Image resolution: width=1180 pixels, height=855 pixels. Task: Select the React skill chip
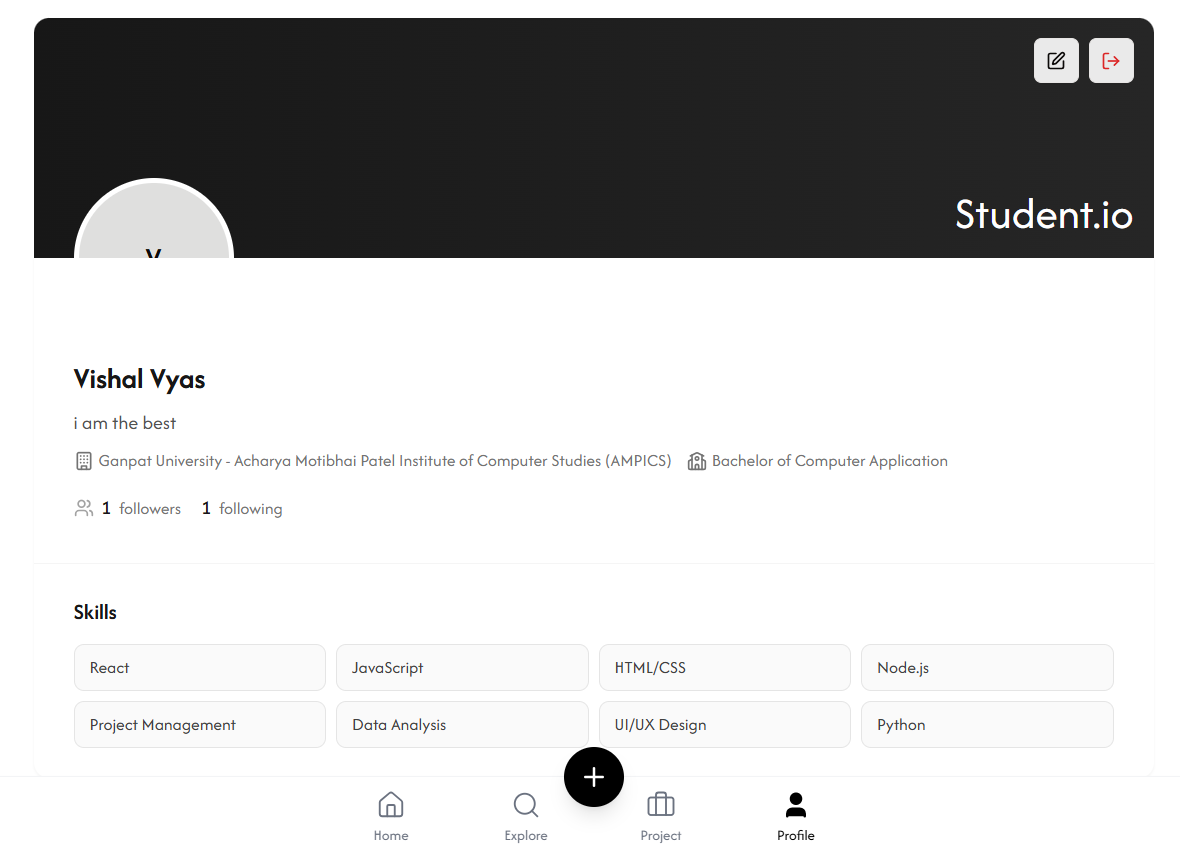pos(199,667)
